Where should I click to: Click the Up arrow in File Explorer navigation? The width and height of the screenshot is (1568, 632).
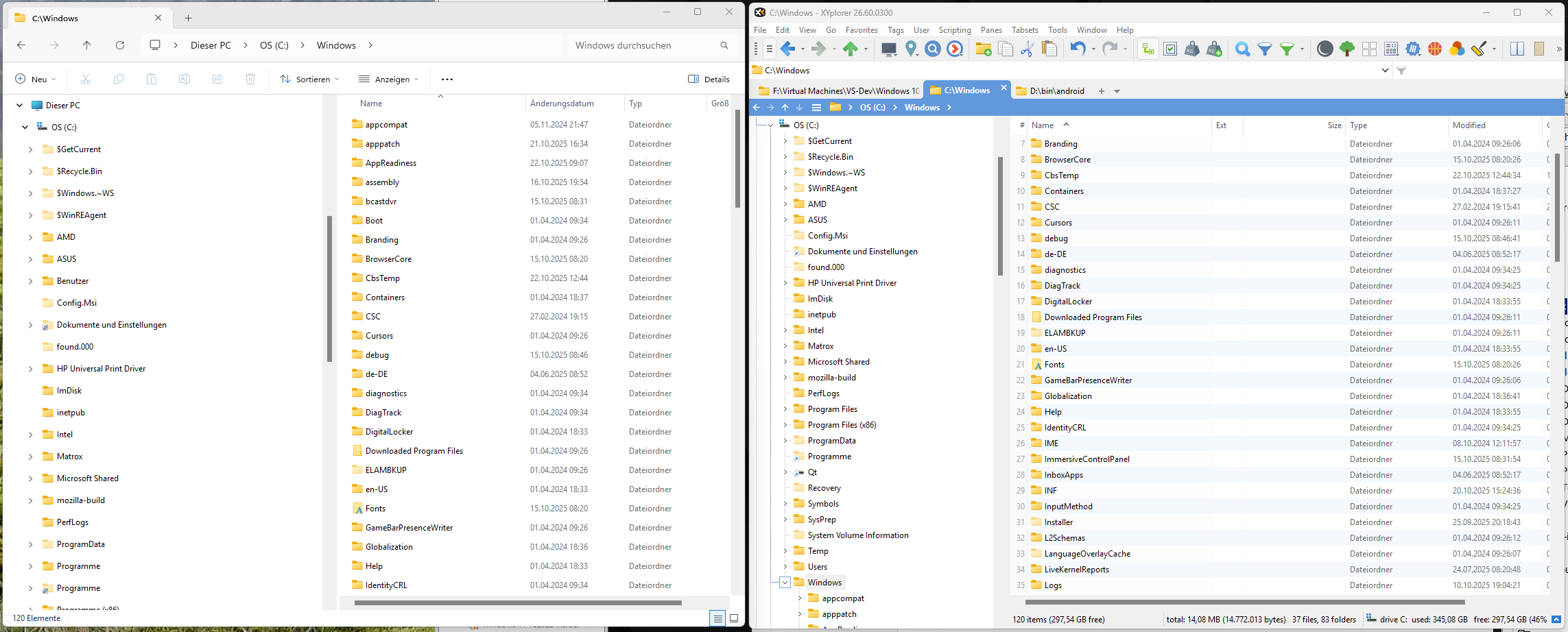coord(86,45)
